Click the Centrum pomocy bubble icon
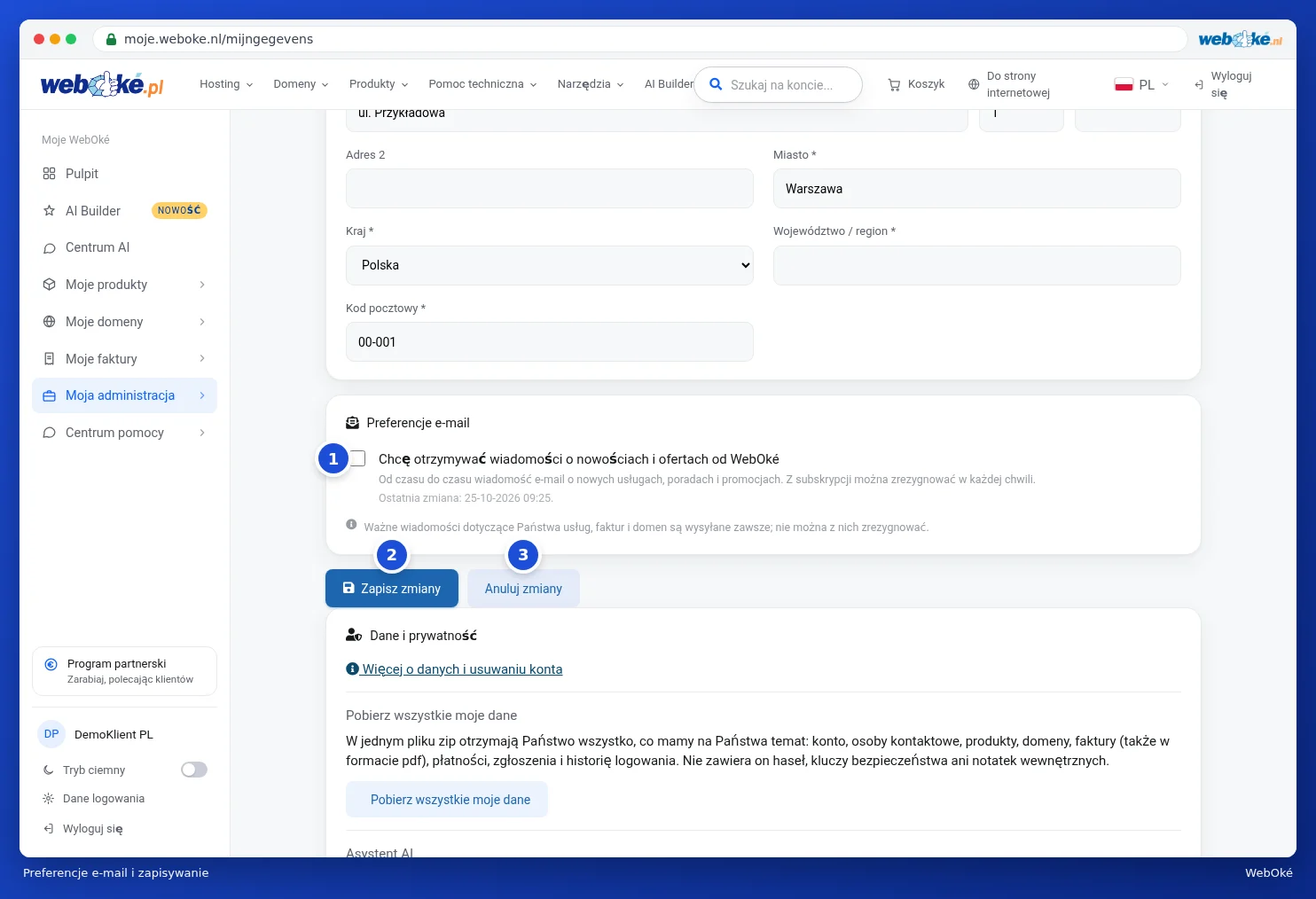The image size is (1316, 899). [49, 433]
